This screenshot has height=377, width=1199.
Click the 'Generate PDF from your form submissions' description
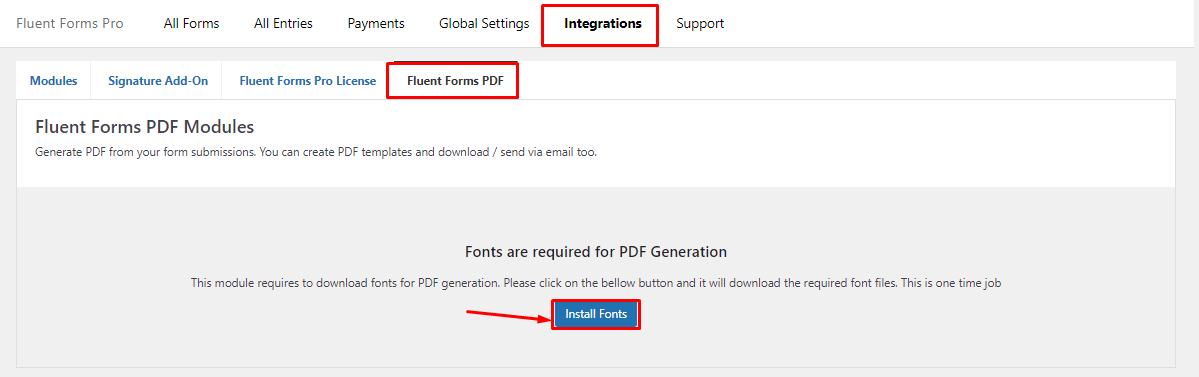point(316,152)
